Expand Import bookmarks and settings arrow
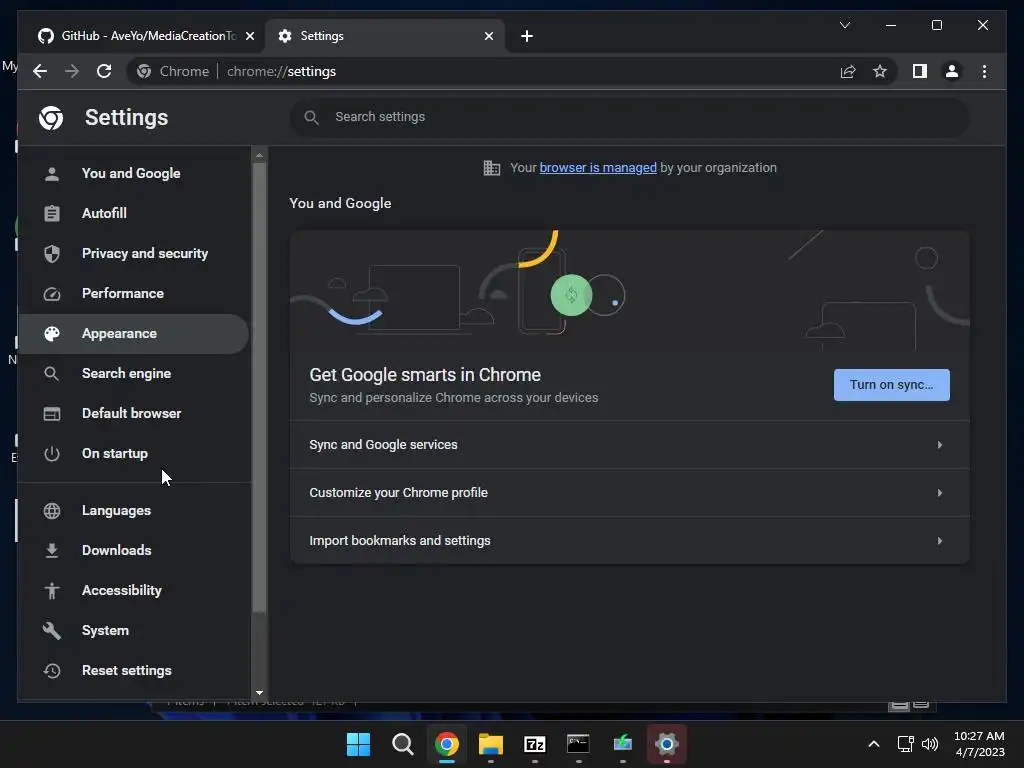 coord(940,541)
